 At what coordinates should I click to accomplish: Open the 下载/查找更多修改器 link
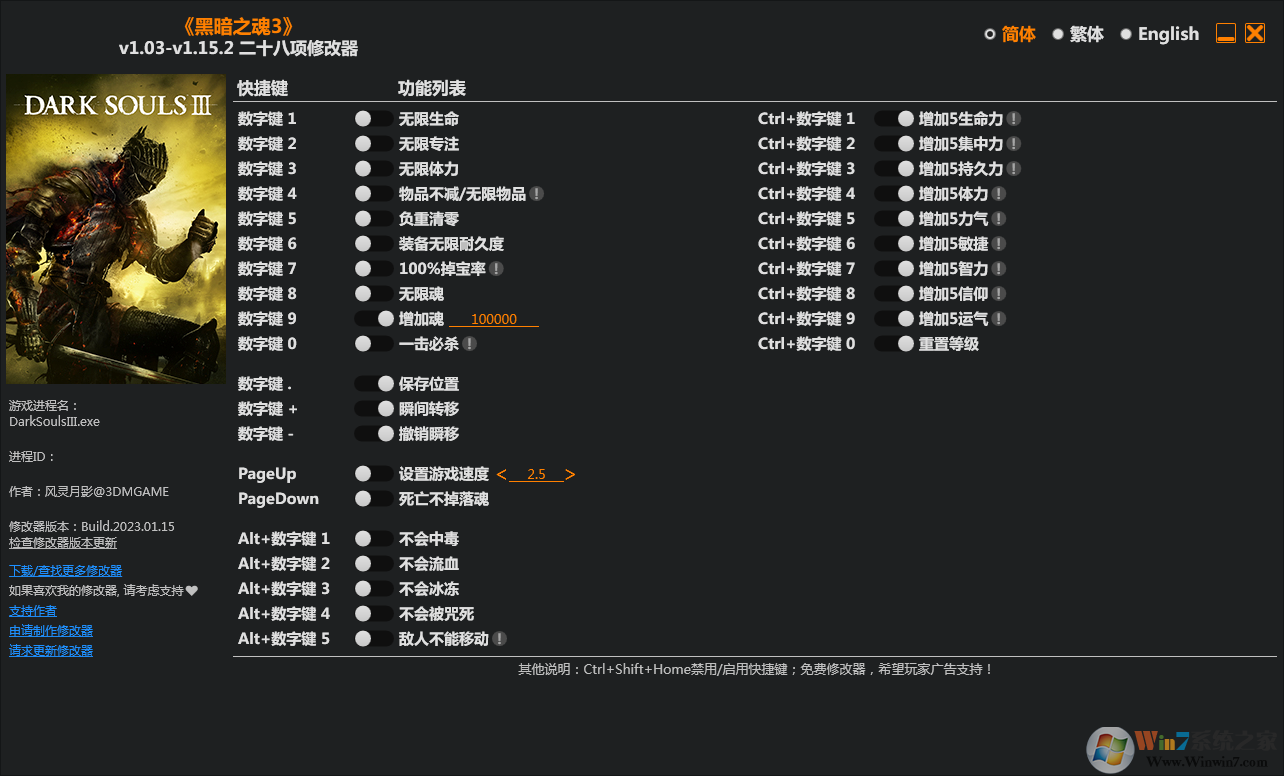pyautogui.click(x=65, y=569)
